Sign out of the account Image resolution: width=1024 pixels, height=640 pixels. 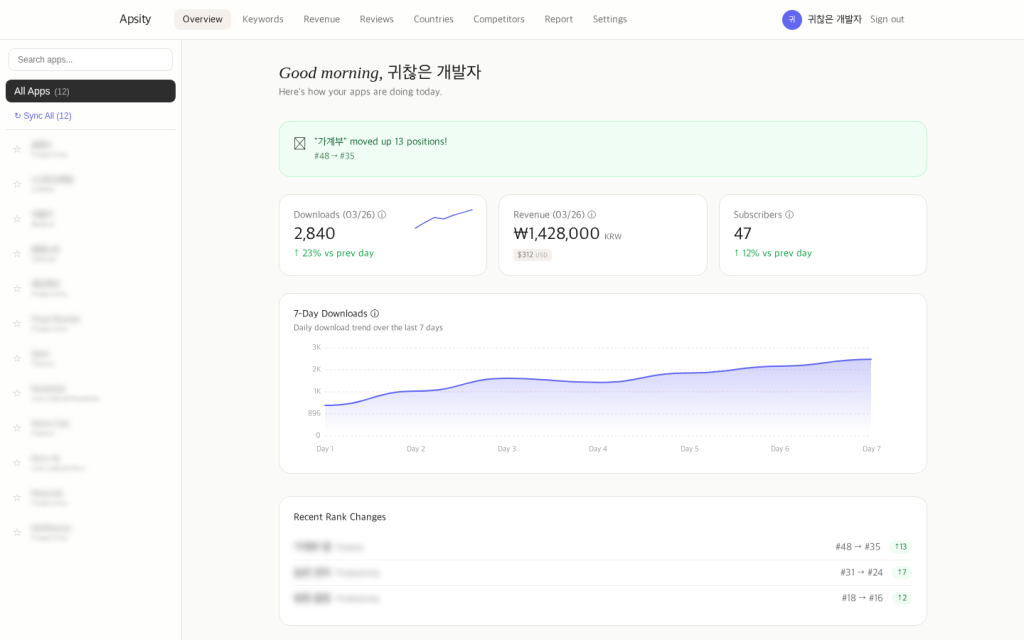tap(887, 19)
